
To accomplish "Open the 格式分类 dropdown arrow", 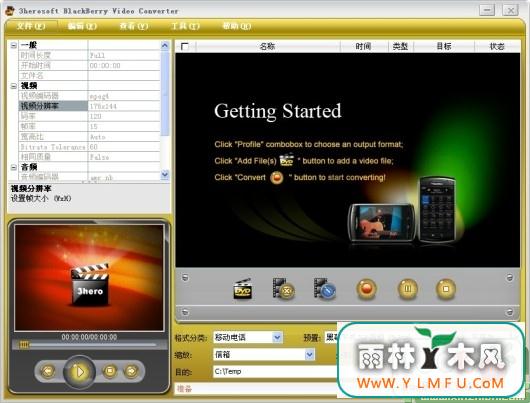I will tap(277, 337).
